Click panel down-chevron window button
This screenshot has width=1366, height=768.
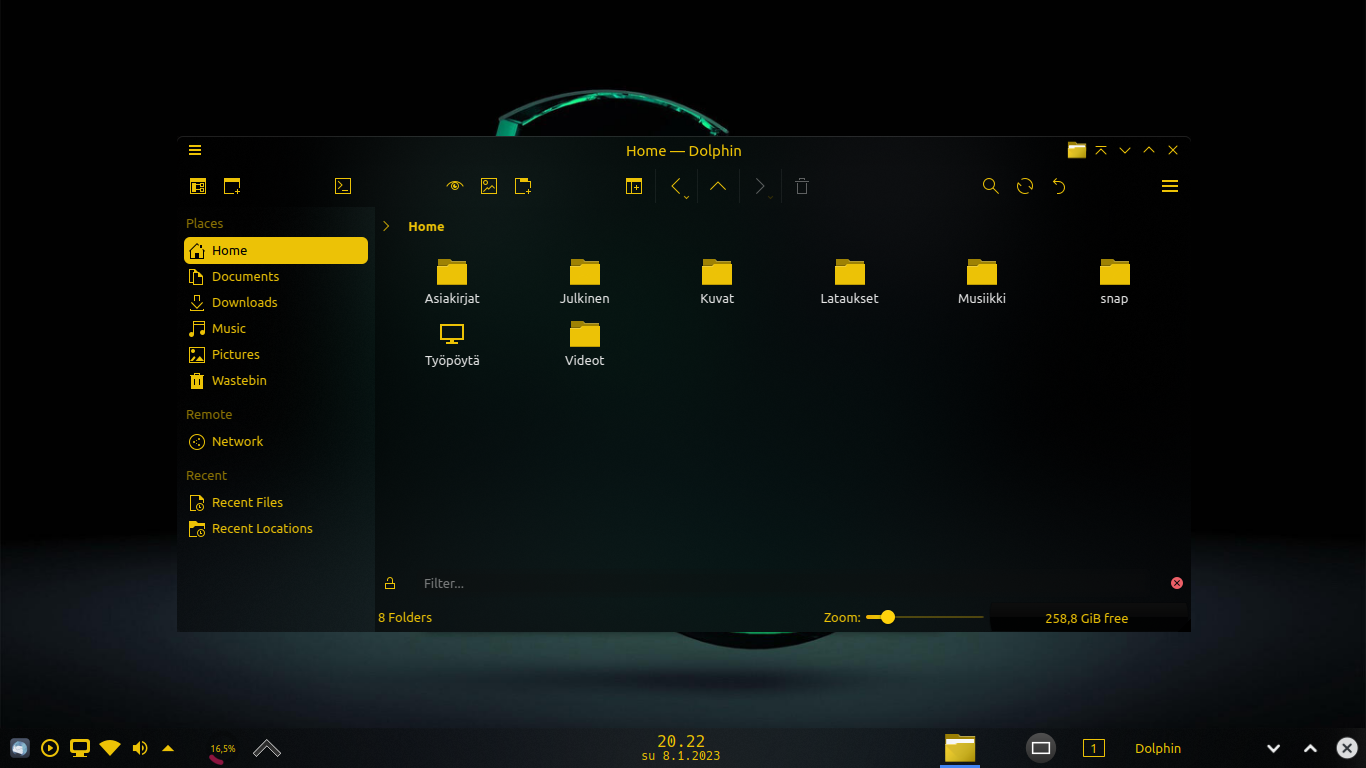pyautogui.click(x=1274, y=748)
